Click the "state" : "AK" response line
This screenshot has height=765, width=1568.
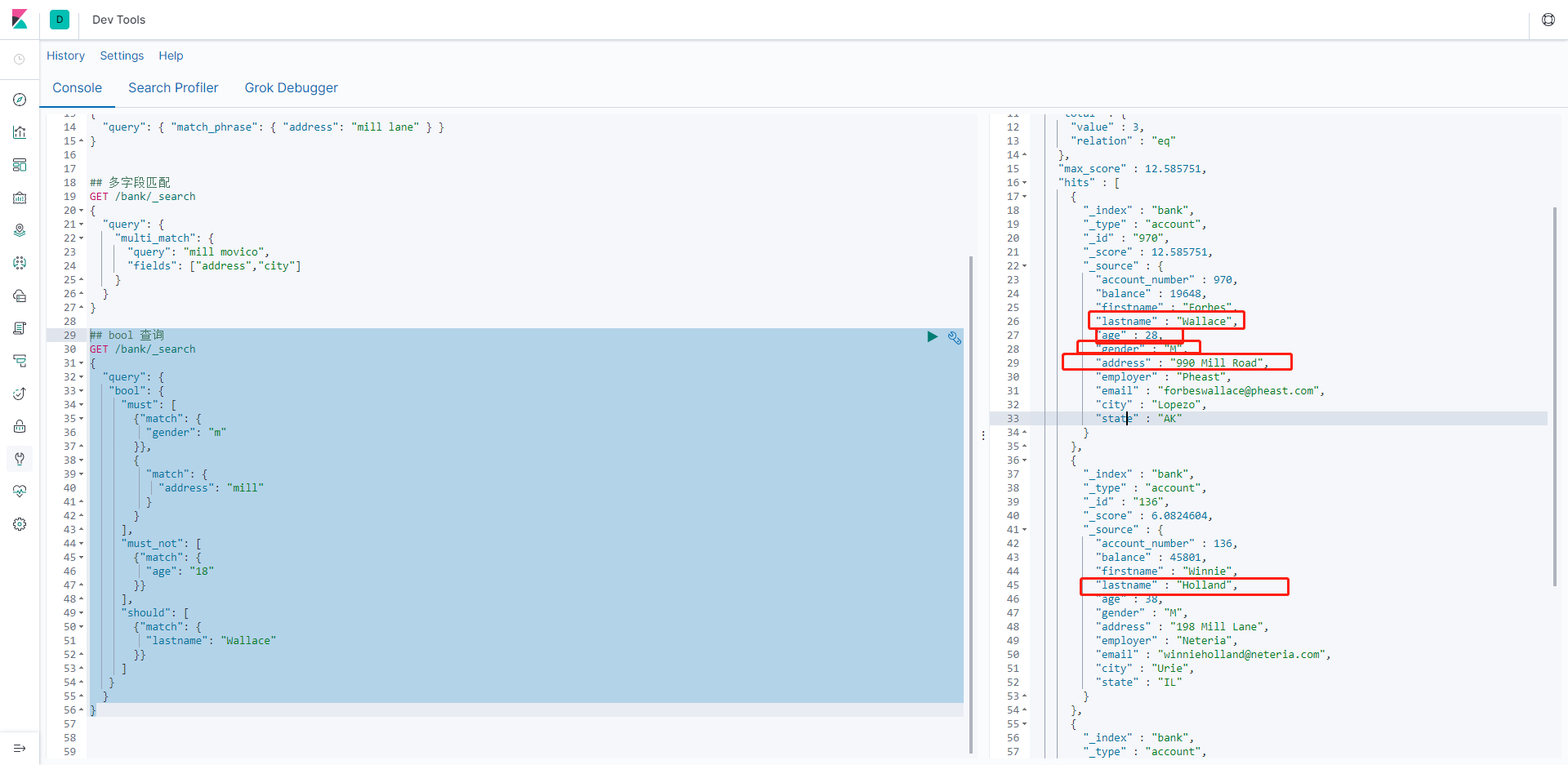1138,419
